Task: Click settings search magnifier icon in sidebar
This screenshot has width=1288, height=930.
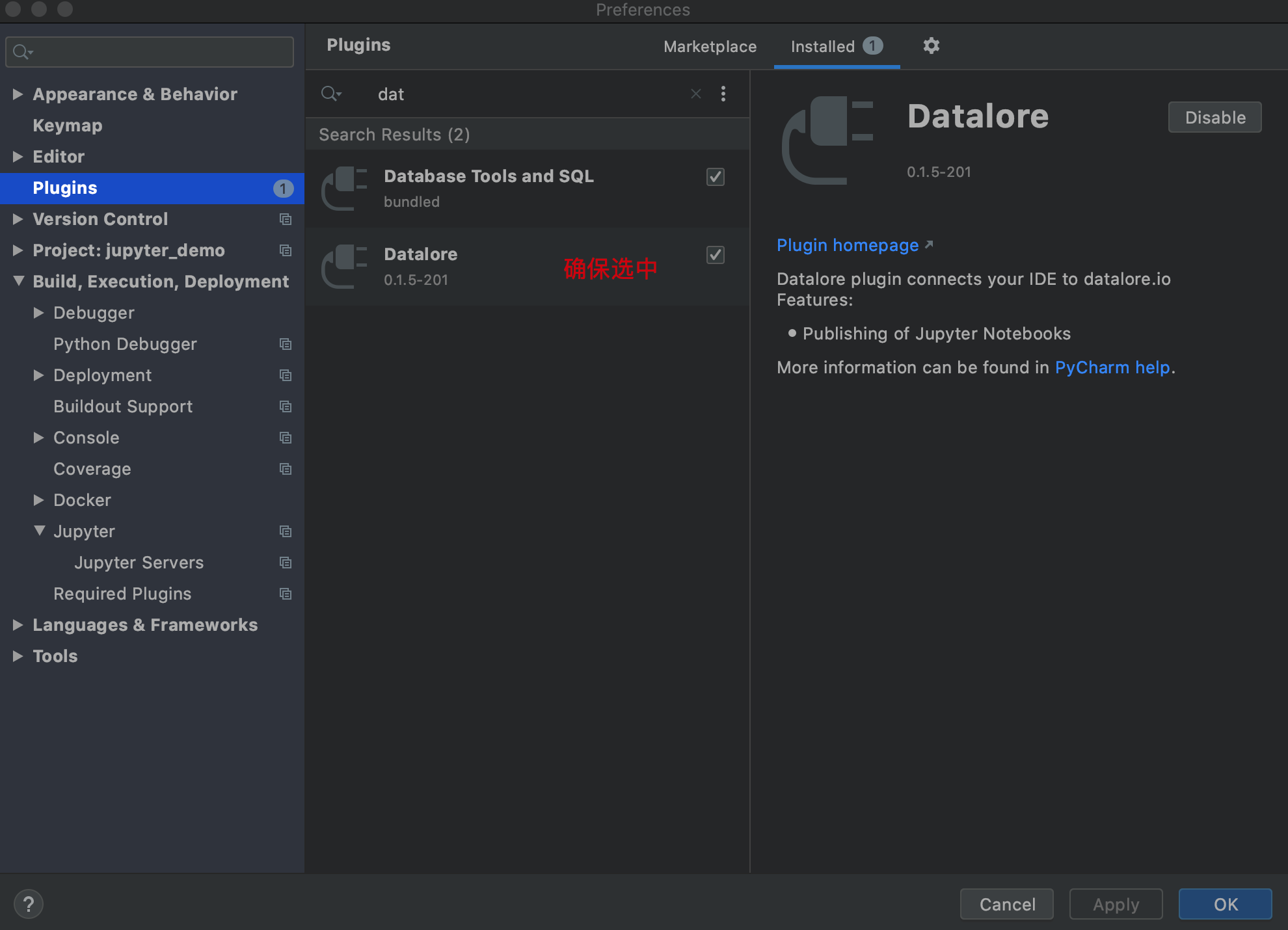Action: (x=22, y=52)
